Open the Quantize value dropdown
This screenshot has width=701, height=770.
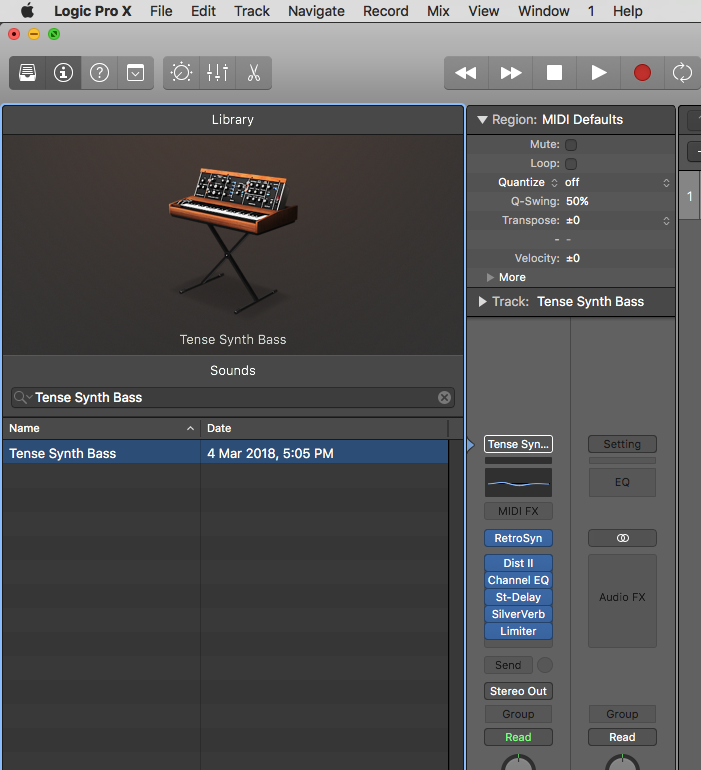617,182
